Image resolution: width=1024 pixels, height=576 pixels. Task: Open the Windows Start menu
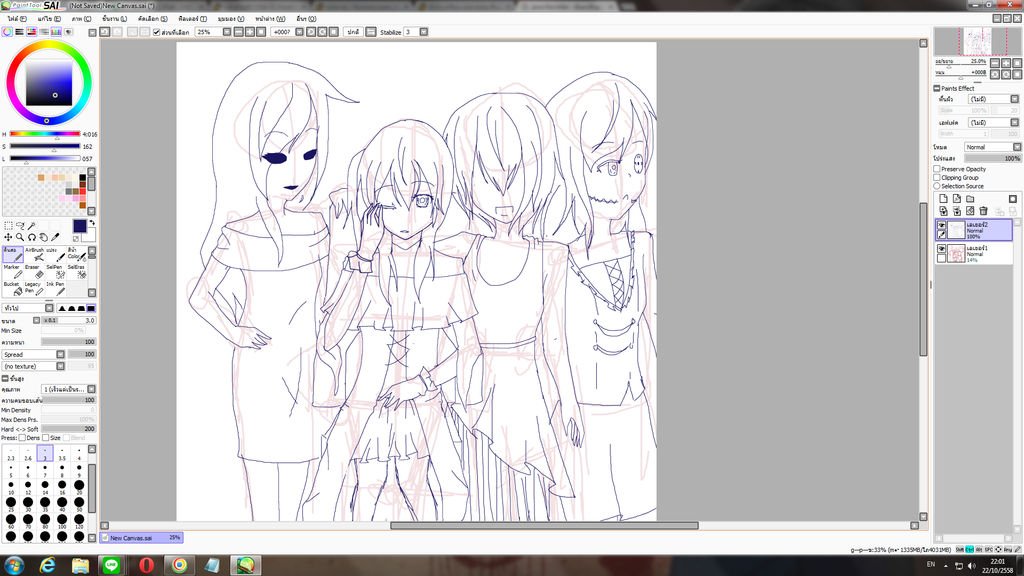click(14, 565)
